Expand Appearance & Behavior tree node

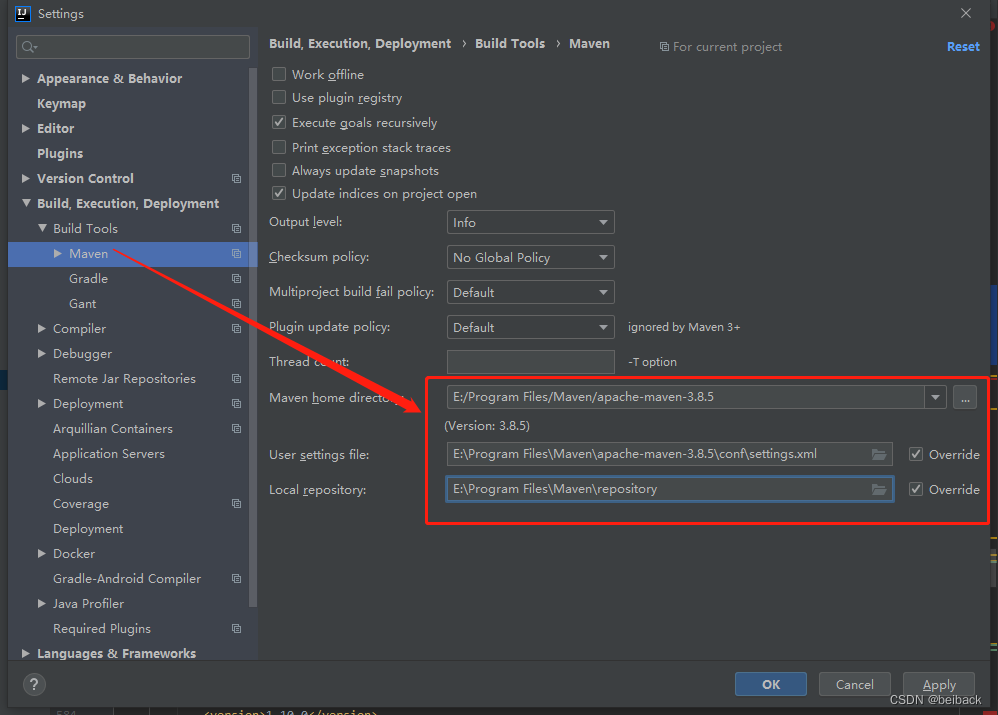pos(25,78)
